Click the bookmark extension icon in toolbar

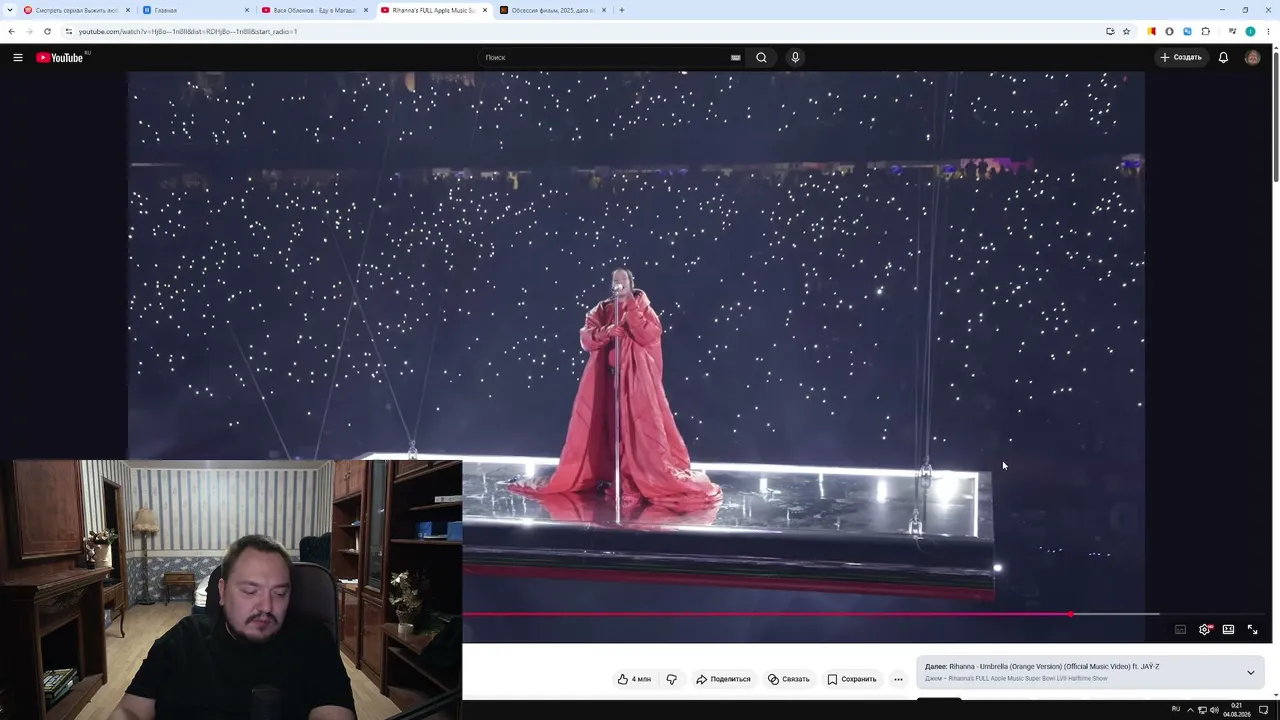(x=1151, y=32)
